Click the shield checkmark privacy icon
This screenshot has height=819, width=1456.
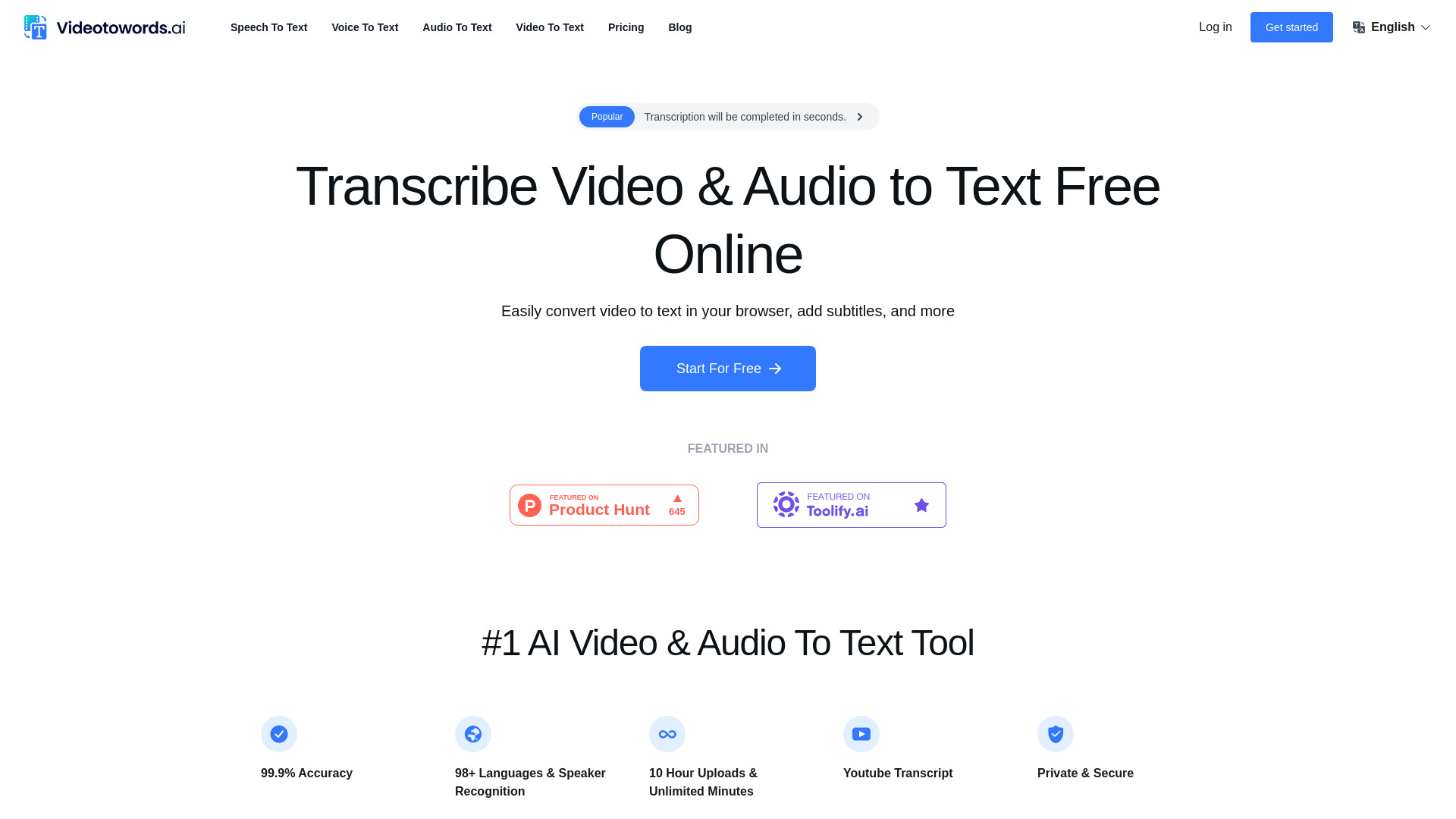point(1055,734)
